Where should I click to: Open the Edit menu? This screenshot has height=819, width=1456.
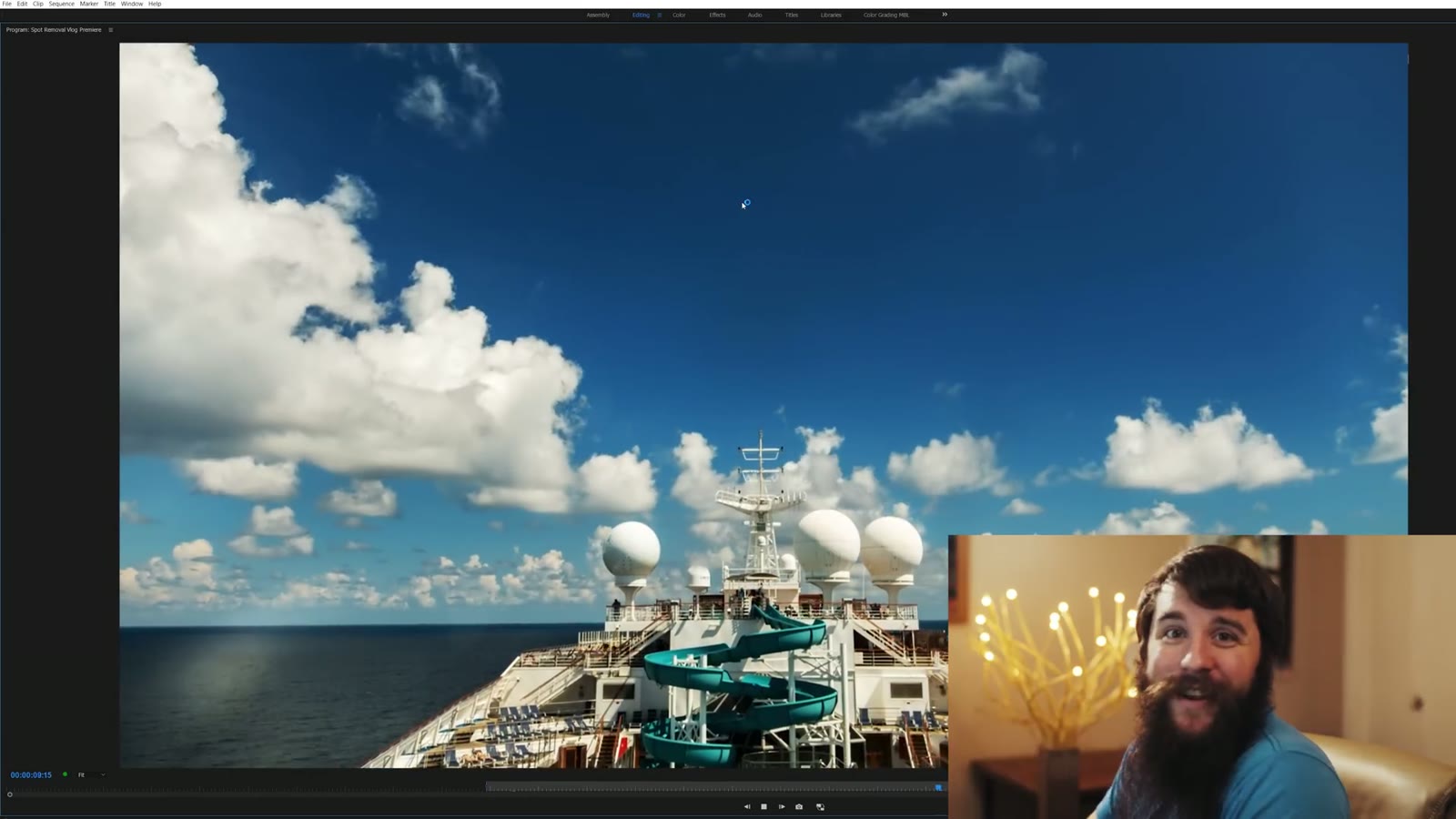[22, 4]
